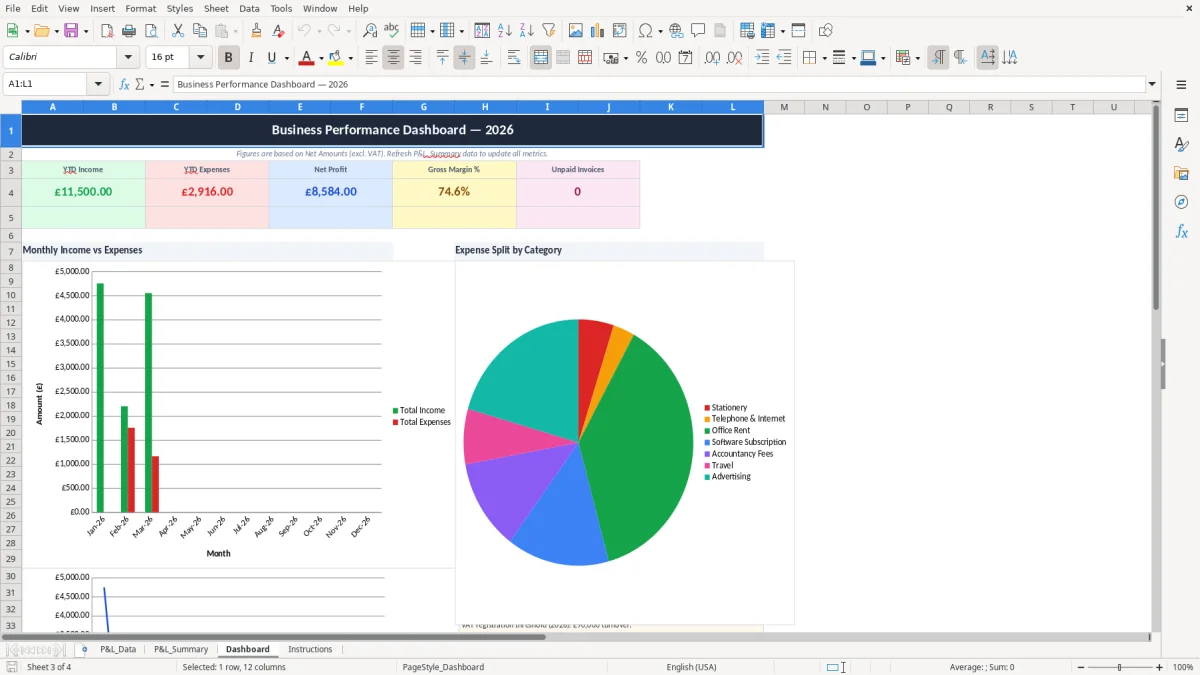The height and width of the screenshot is (675, 1200).
Task: Toggle Center Vertically alignment
Action: [x=464, y=58]
